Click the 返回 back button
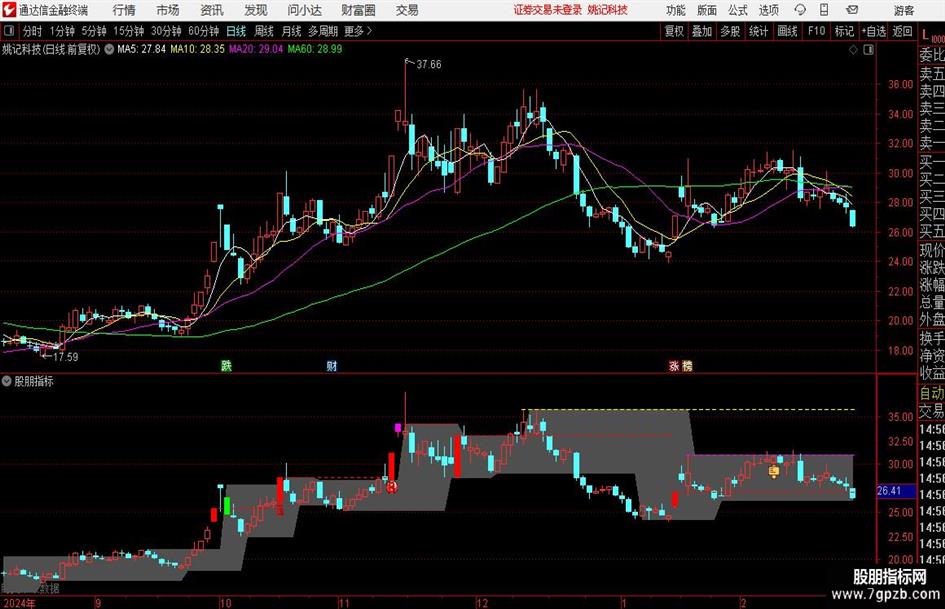 point(902,31)
